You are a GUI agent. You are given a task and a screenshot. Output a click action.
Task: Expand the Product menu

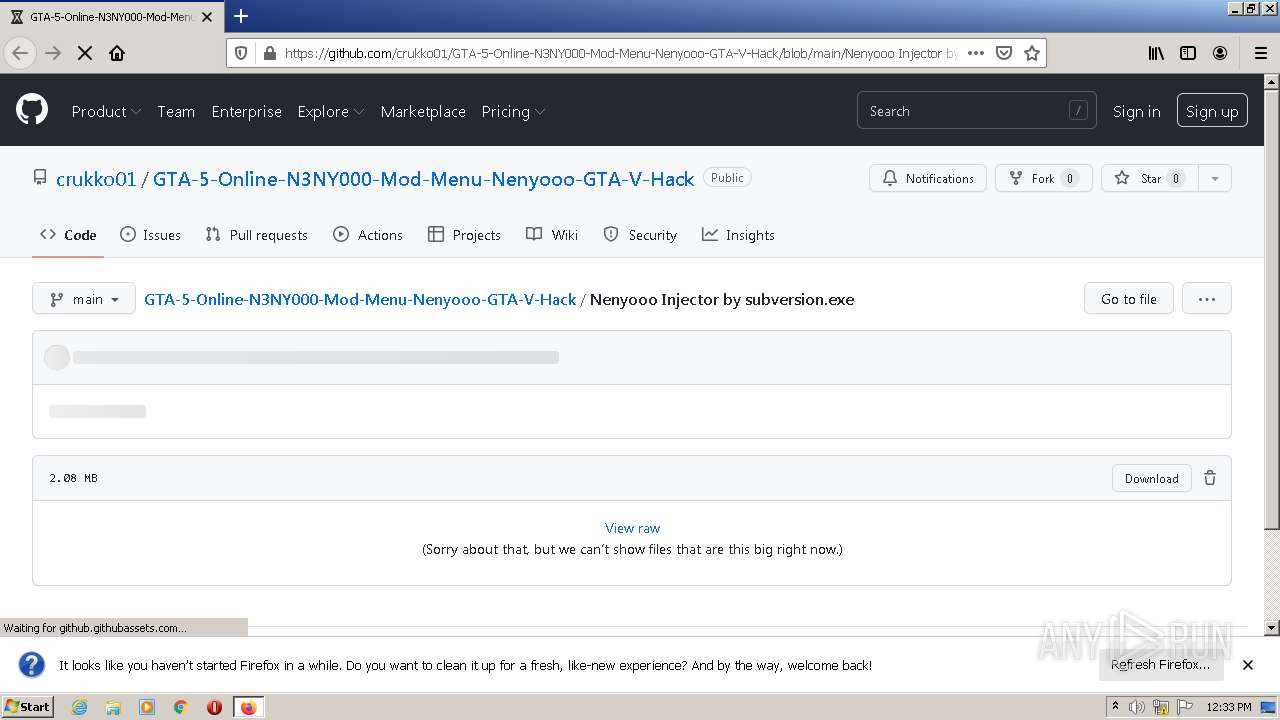106,111
